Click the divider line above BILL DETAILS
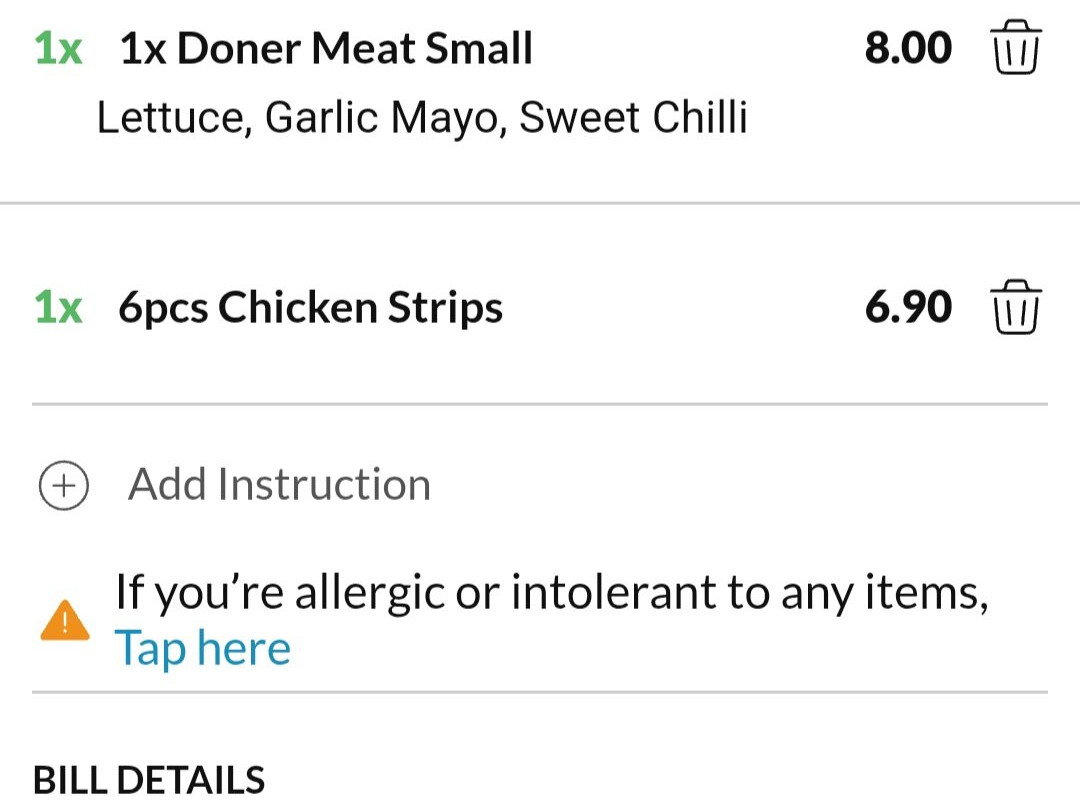This screenshot has height=808, width=1080. point(540,692)
